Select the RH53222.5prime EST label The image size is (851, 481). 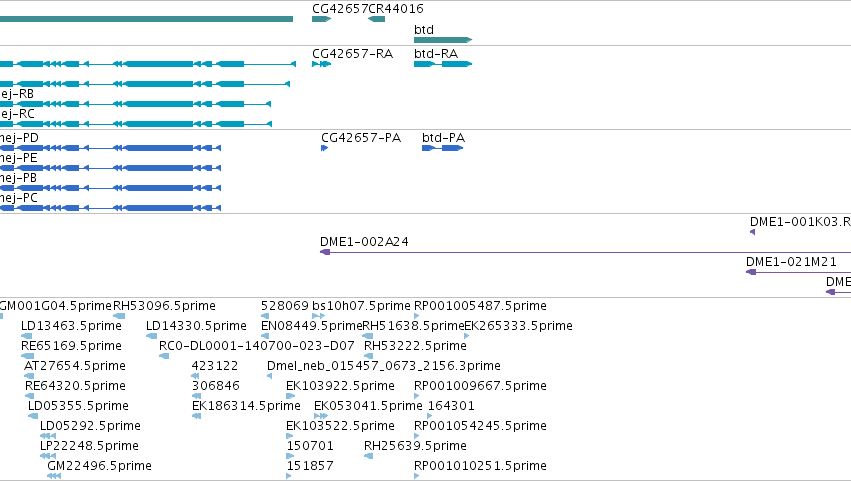pos(415,346)
